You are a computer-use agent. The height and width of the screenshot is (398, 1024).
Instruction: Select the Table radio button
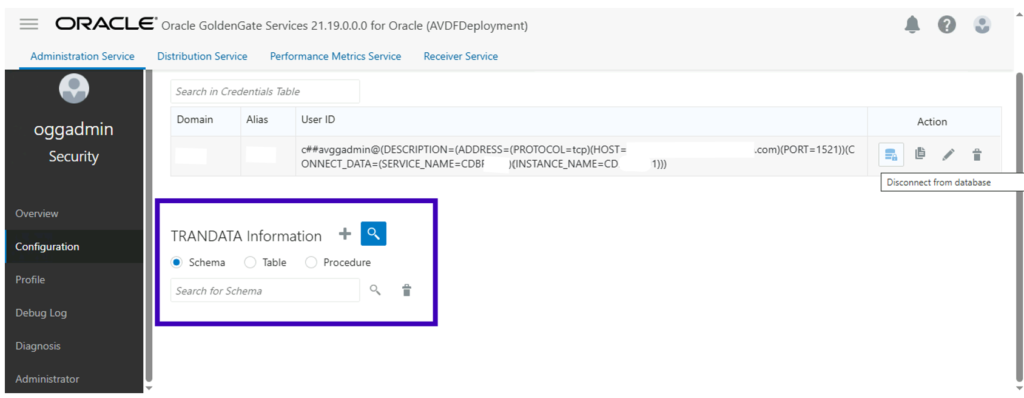pos(249,262)
